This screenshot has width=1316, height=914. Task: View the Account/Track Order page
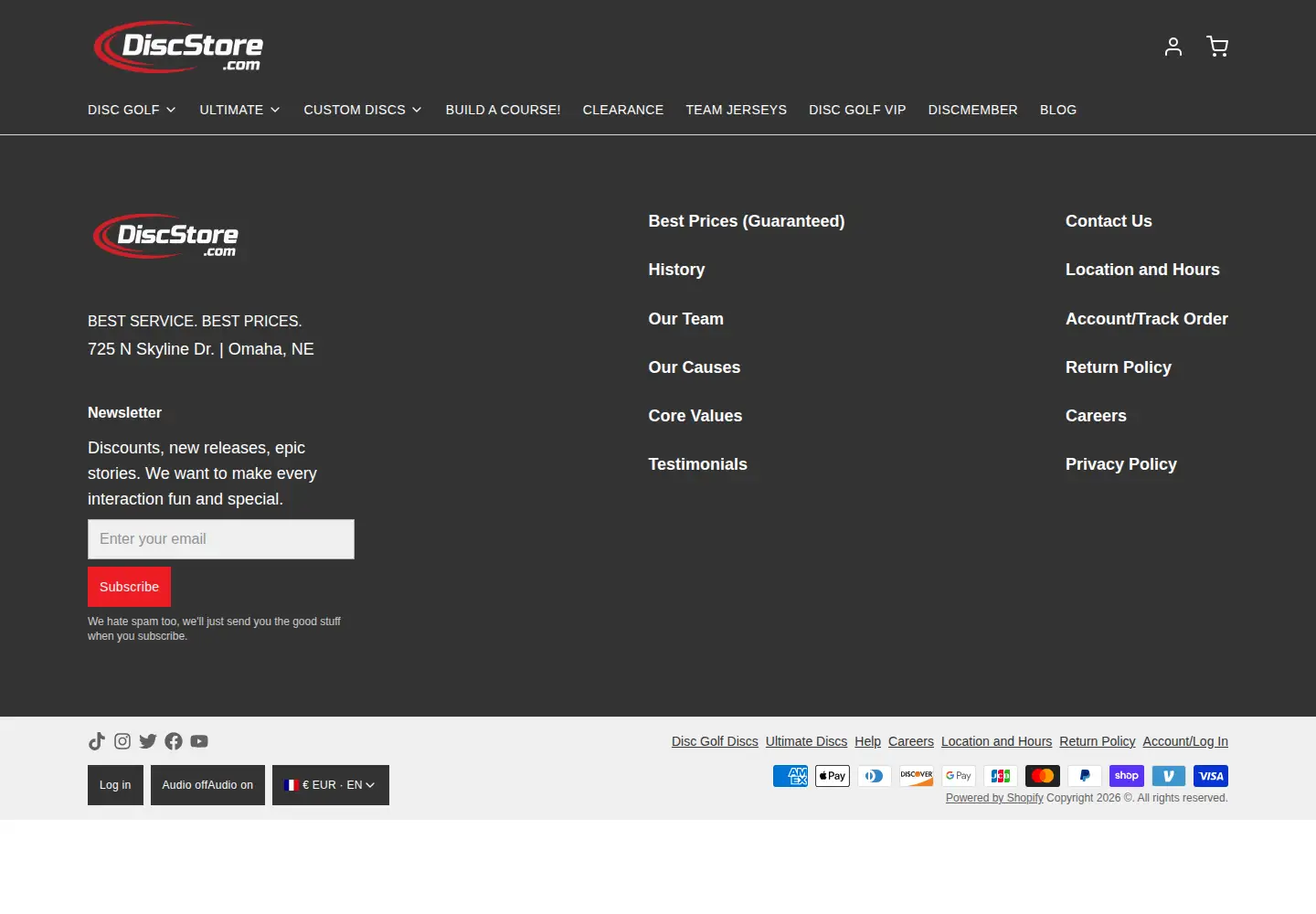(x=1147, y=319)
